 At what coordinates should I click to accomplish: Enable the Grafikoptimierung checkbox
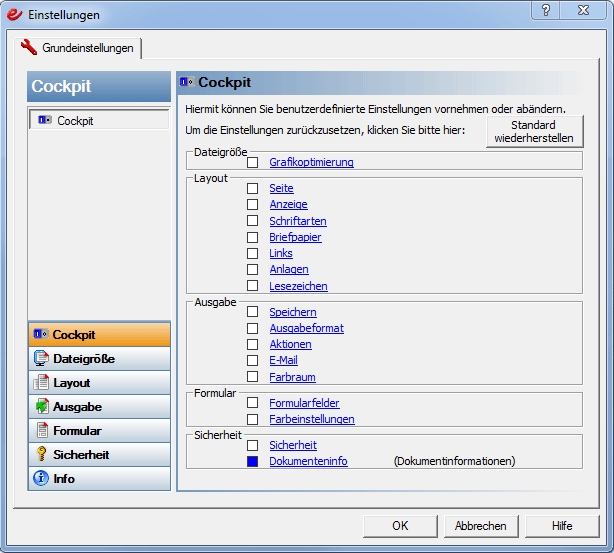pos(253,162)
